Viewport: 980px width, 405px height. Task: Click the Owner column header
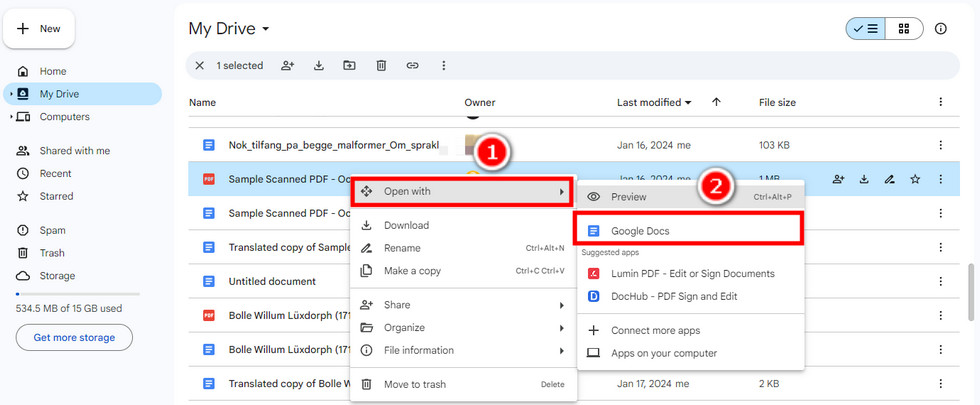click(x=479, y=102)
